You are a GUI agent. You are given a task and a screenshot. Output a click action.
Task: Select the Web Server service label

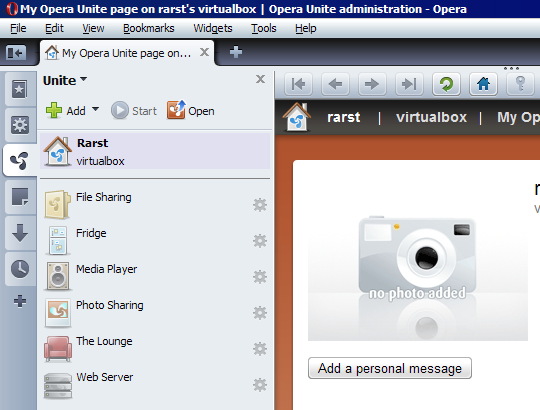tap(104, 377)
